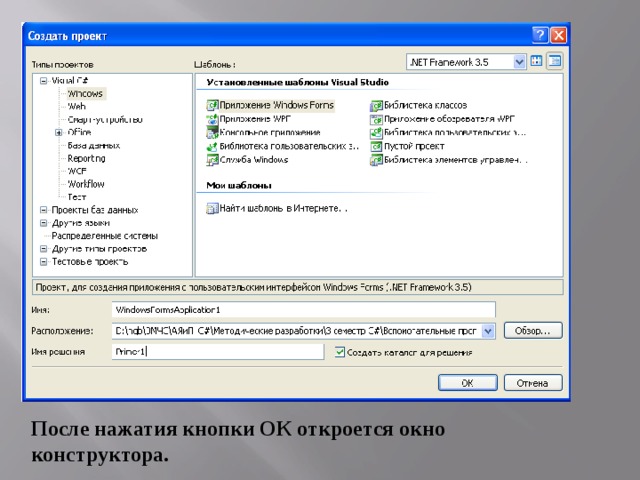
Task: Select the Смарт-устройство project type
Action: click(x=105, y=120)
